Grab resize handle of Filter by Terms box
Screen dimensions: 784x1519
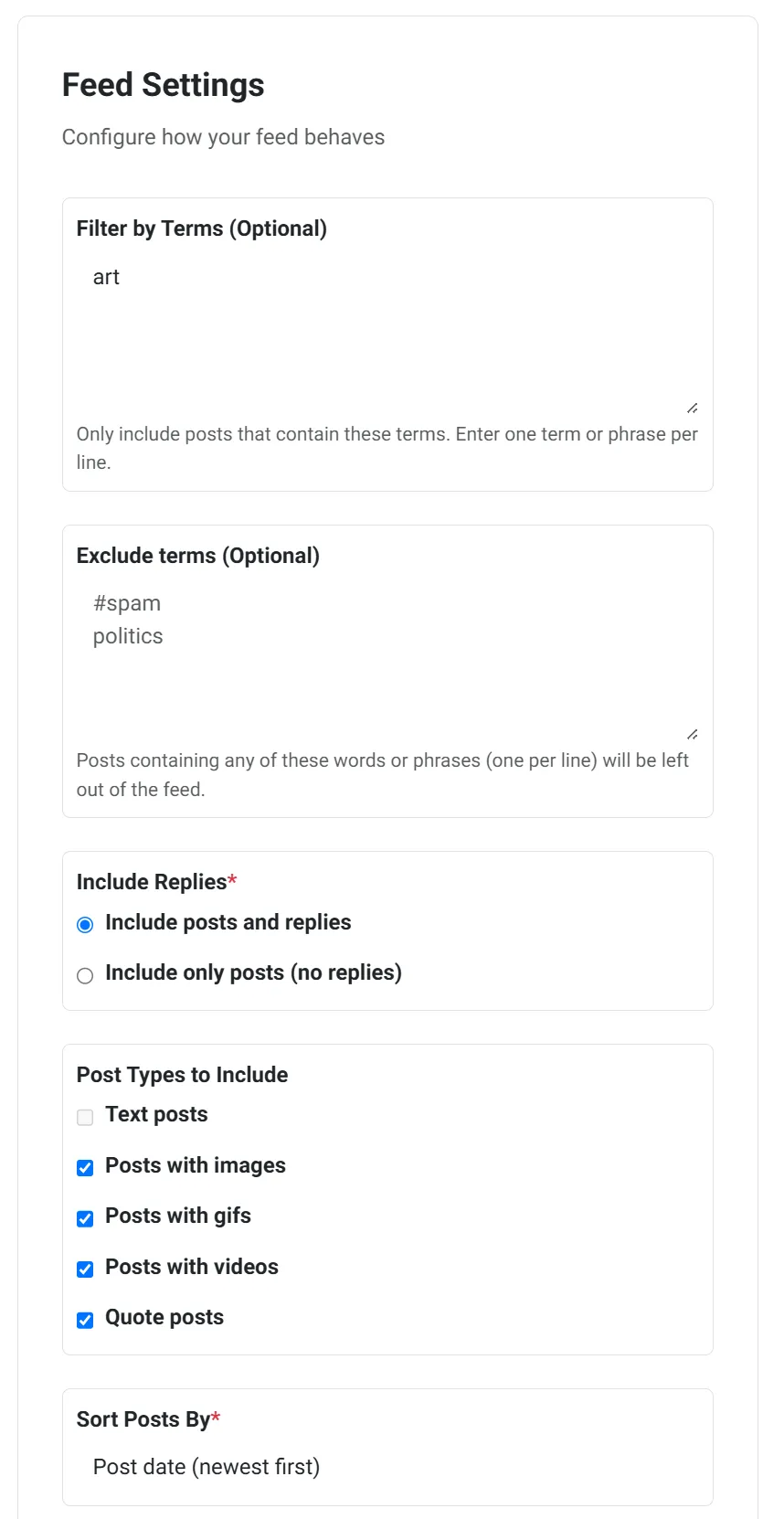692,409
